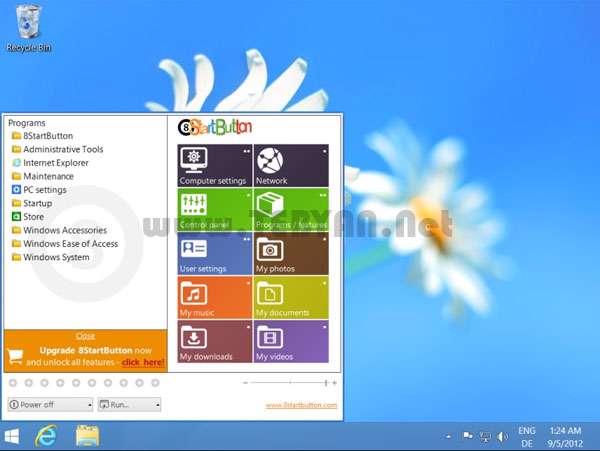Viewport: 600px width, 451px height.
Task: Open the Programs / features tile
Action: (291, 210)
